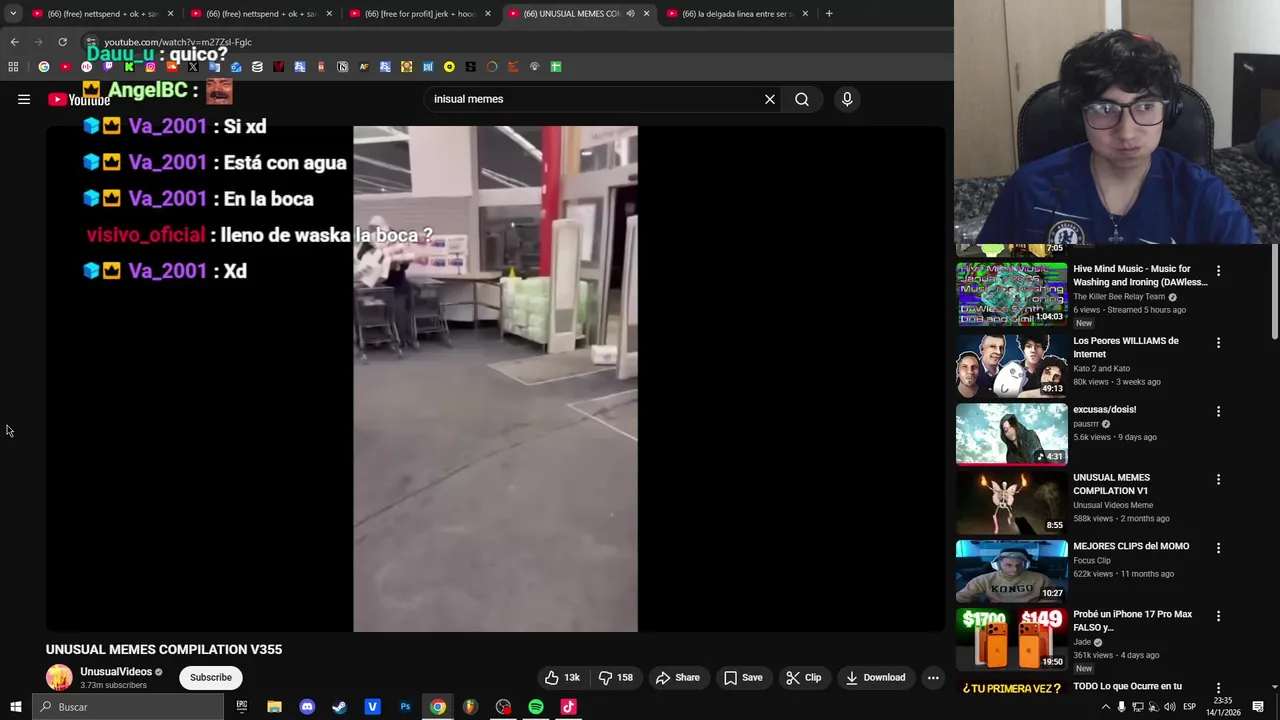Clear the search box with the X
1280x720 pixels.
pyautogui.click(x=770, y=99)
